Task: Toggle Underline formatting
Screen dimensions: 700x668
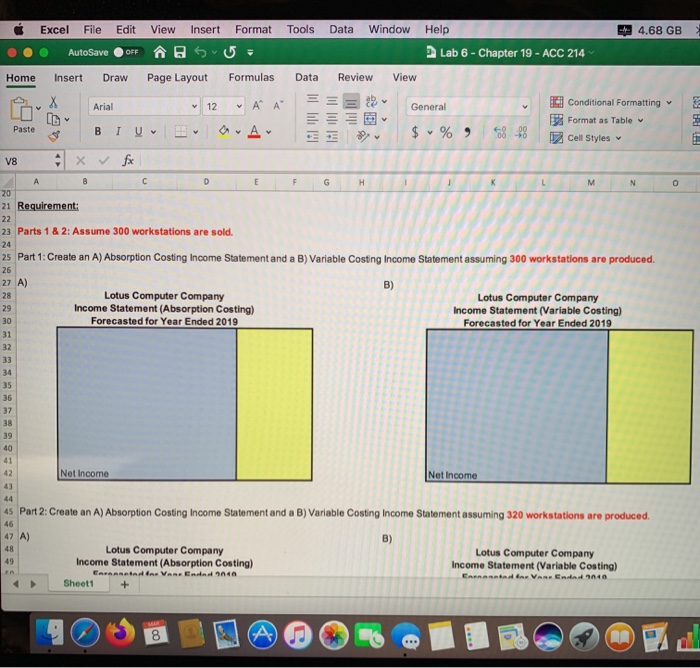Action: coord(139,131)
